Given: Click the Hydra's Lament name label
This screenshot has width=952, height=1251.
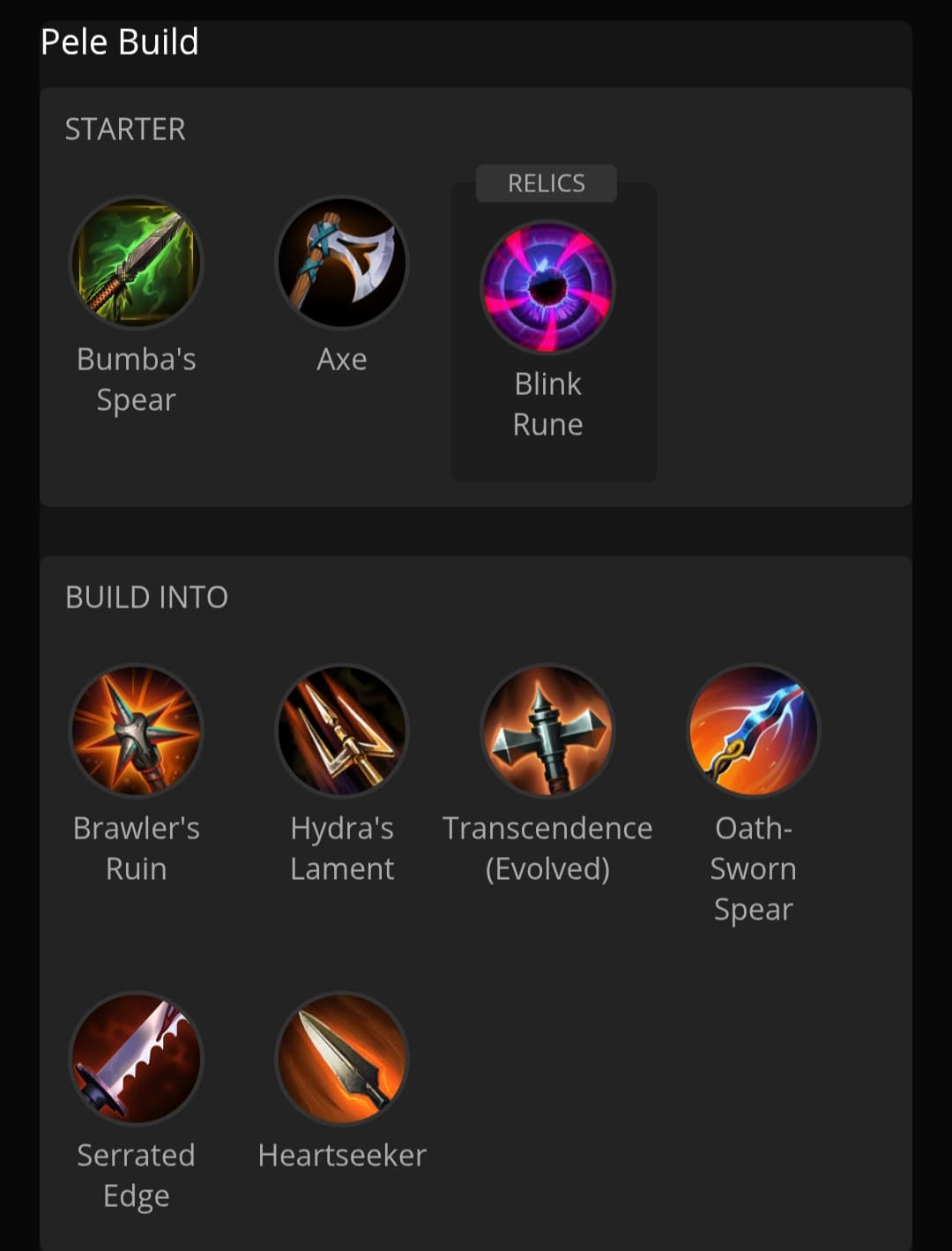Looking at the screenshot, I should pos(342,848).
